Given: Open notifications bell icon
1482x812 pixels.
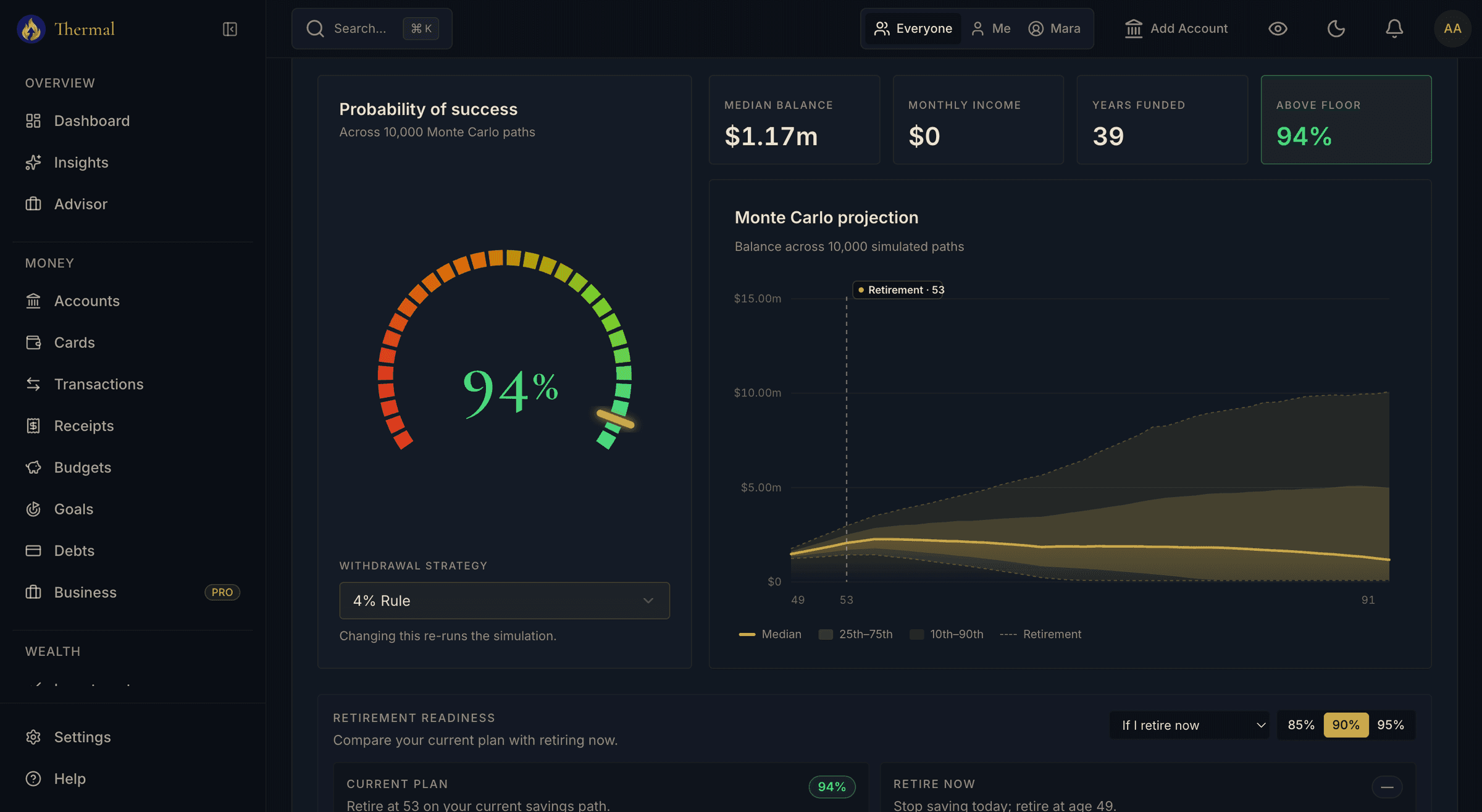Looking at the screenshot, I should 1394,28.
